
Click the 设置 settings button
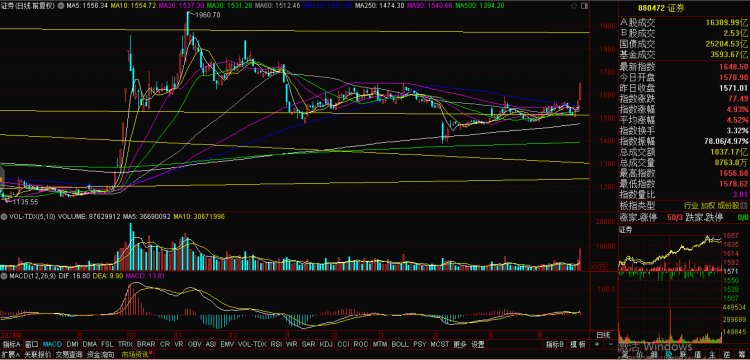click(478, 344)
